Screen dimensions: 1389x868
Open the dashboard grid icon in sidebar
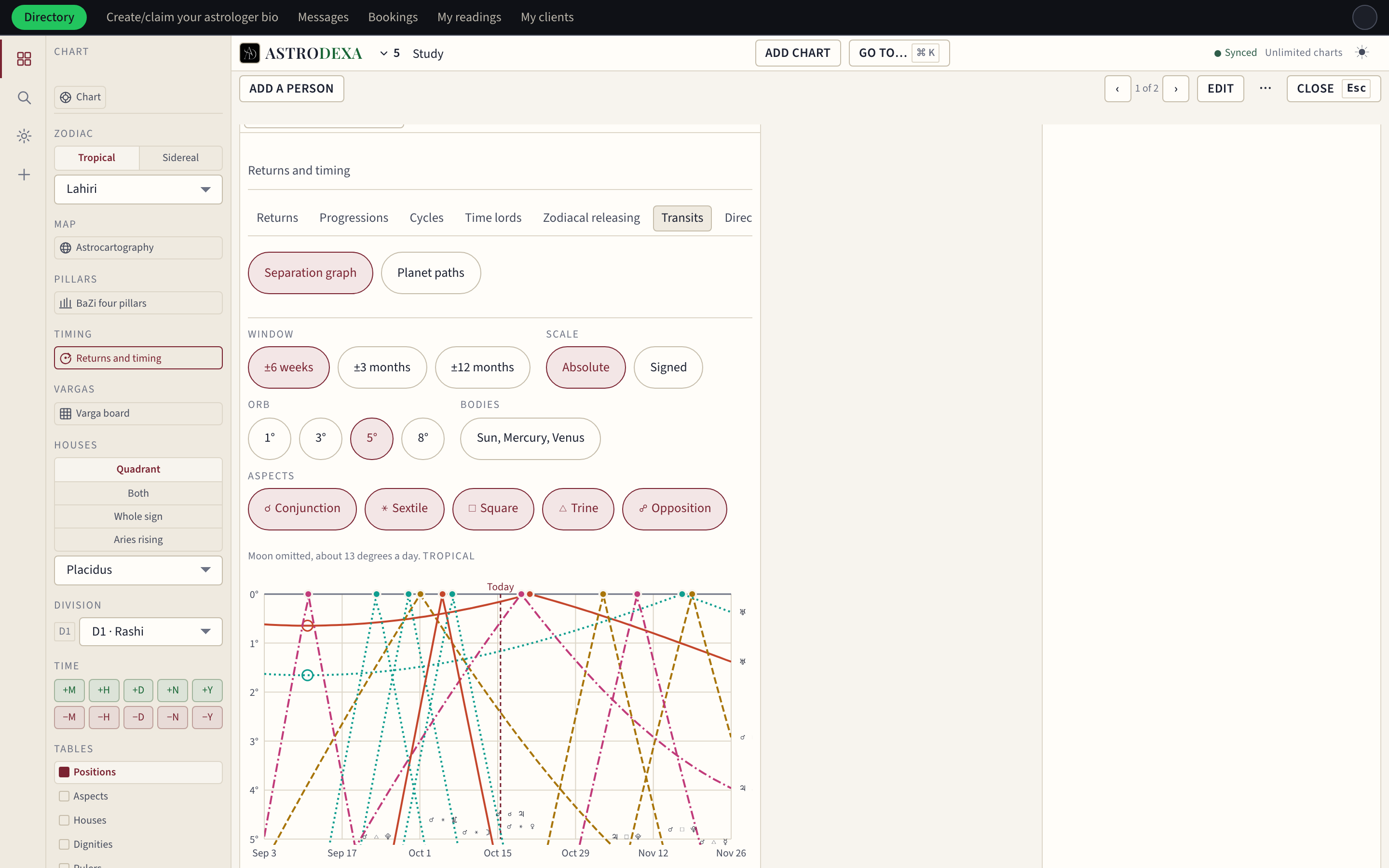coord(24,58)
